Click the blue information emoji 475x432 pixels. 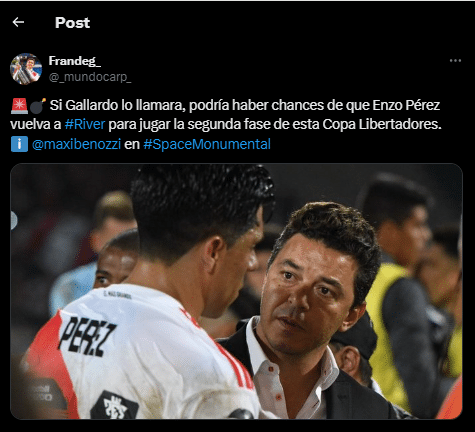19,144
